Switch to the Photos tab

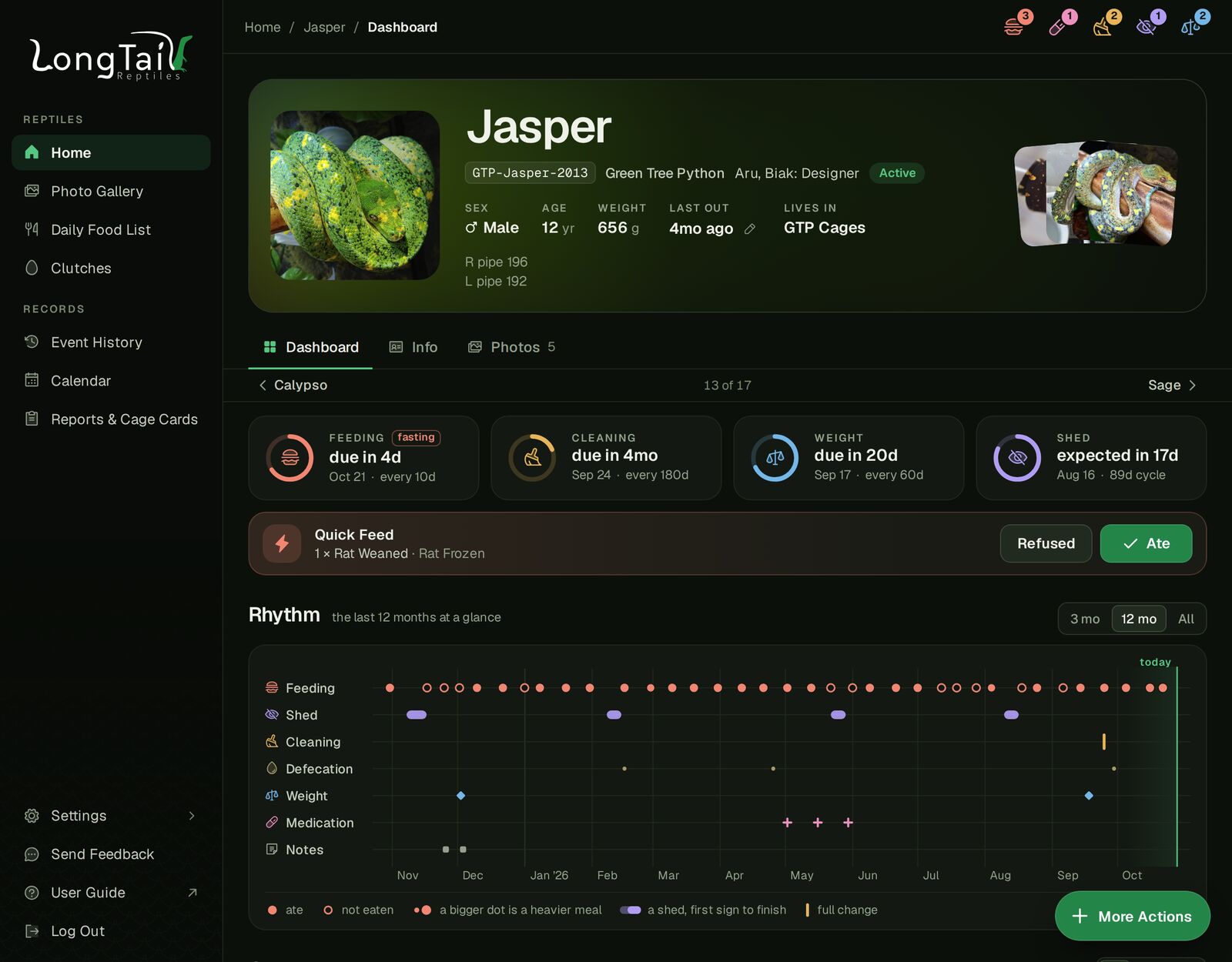[x=511, y=347]
